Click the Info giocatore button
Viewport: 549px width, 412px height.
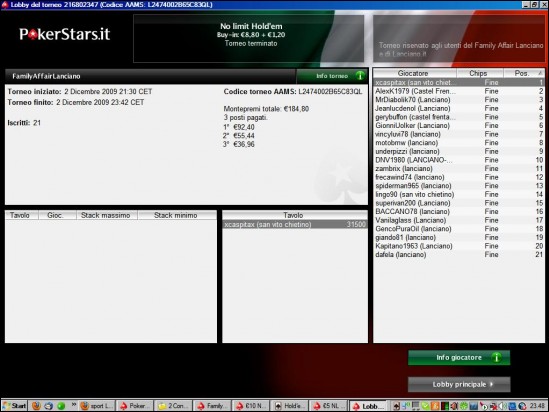(x=459, y=358)
